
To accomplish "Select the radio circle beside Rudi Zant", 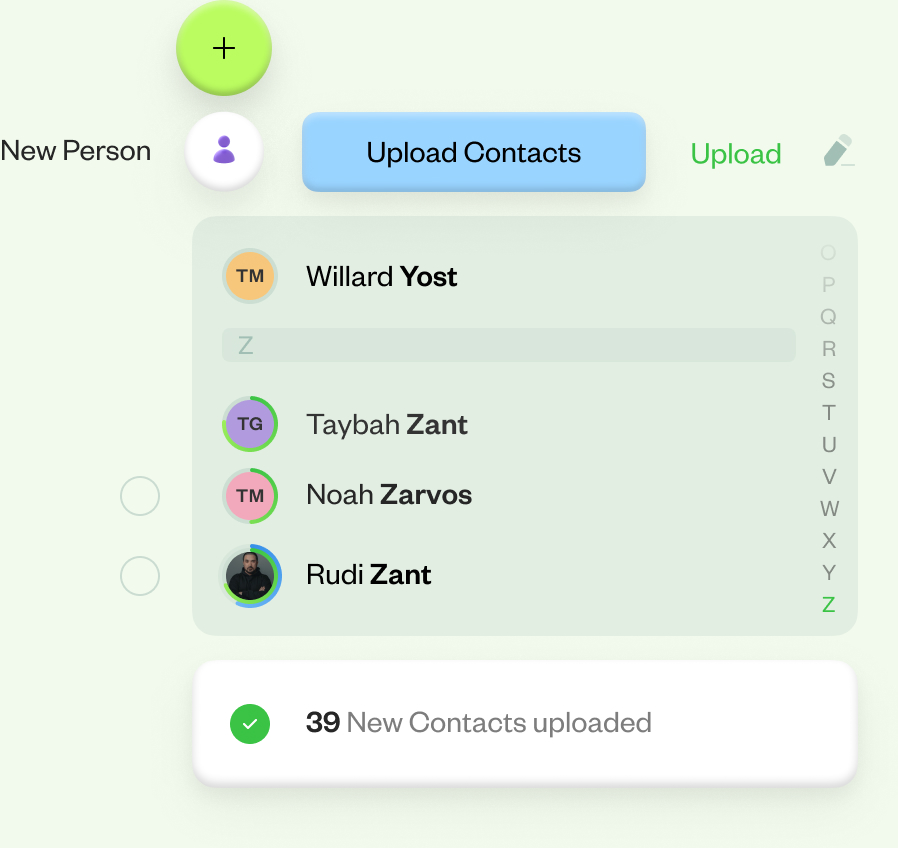I will tap(140, 575).
